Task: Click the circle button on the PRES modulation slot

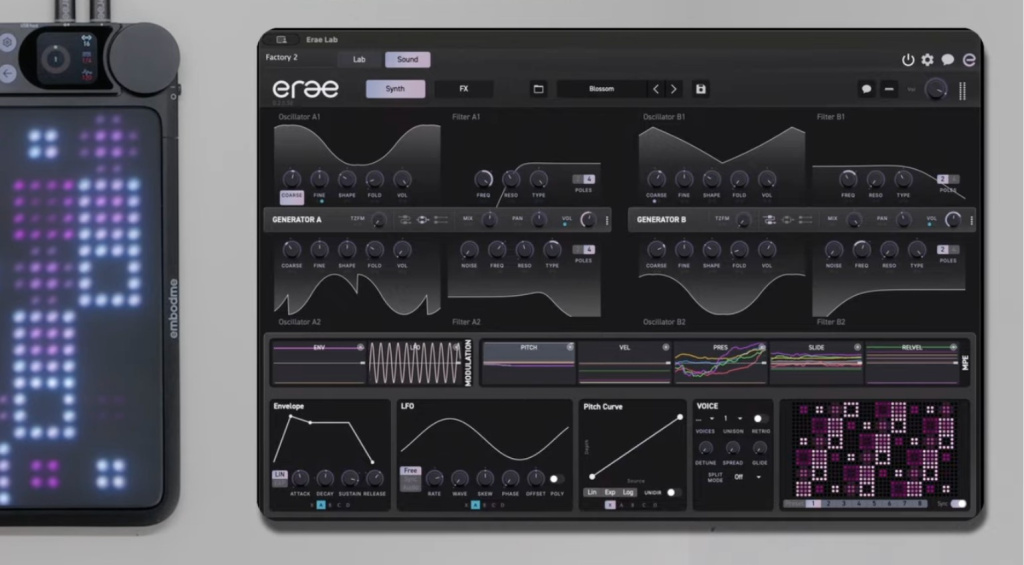Action: (x=761, y=347)
